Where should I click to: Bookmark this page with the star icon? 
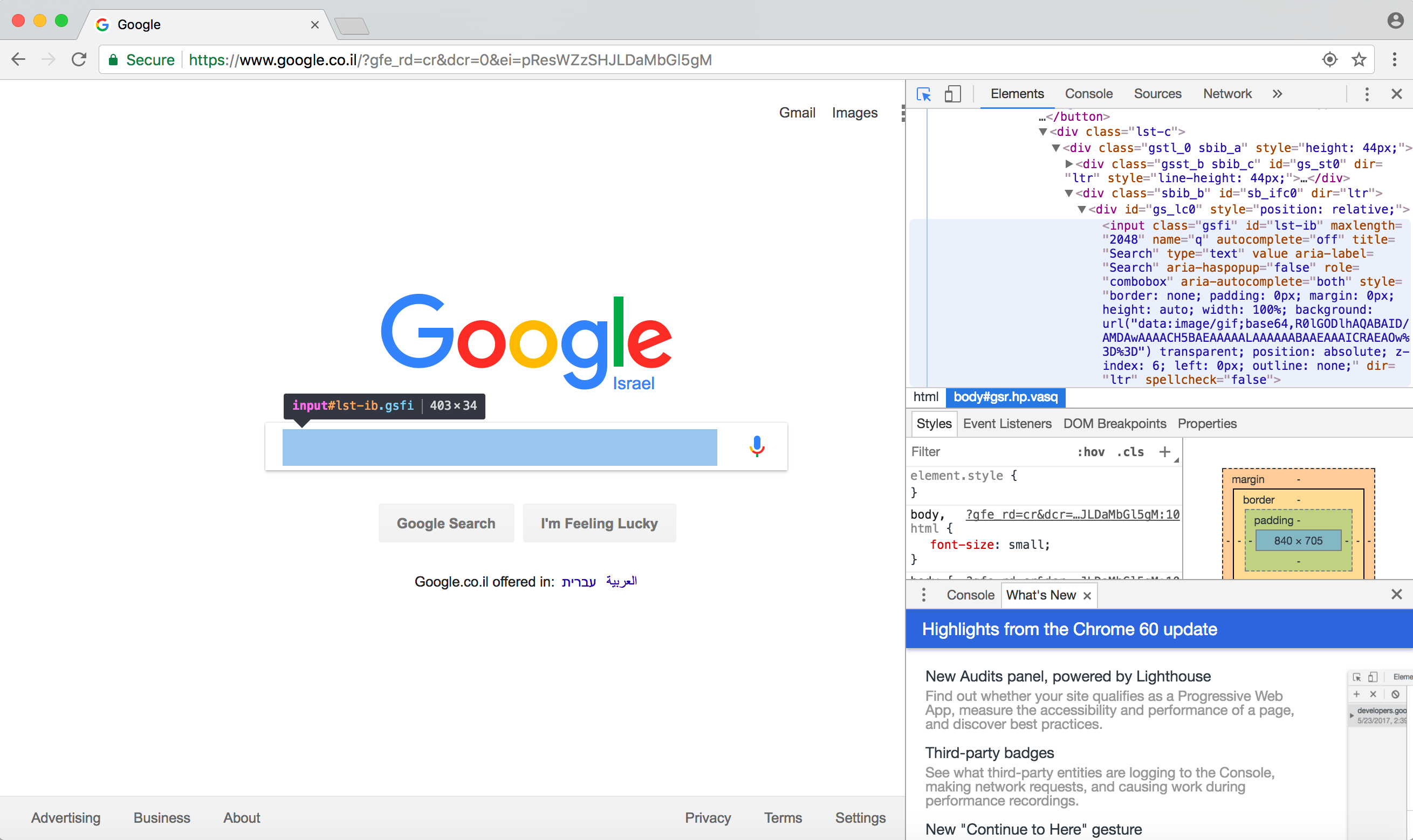[x=1359, y=59]
